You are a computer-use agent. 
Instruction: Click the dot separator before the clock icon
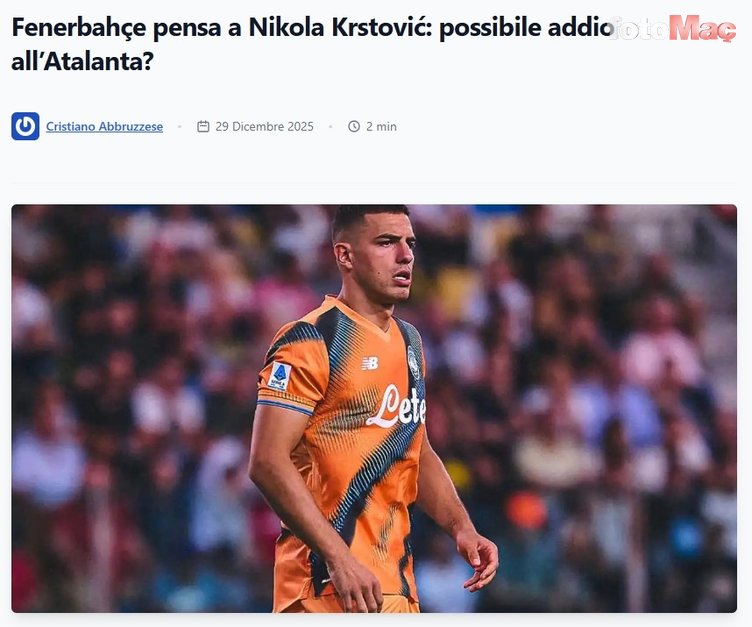[330, 127]
